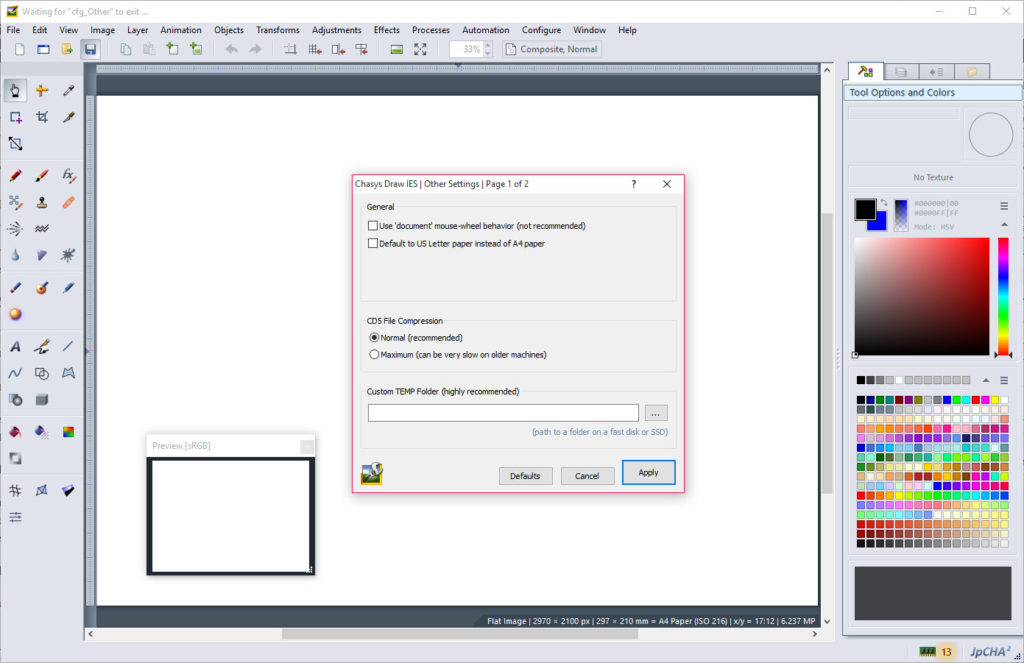This screenshot has height=663, width=1024.
Task: Select the grid hash tool
Action: [15, 491]
